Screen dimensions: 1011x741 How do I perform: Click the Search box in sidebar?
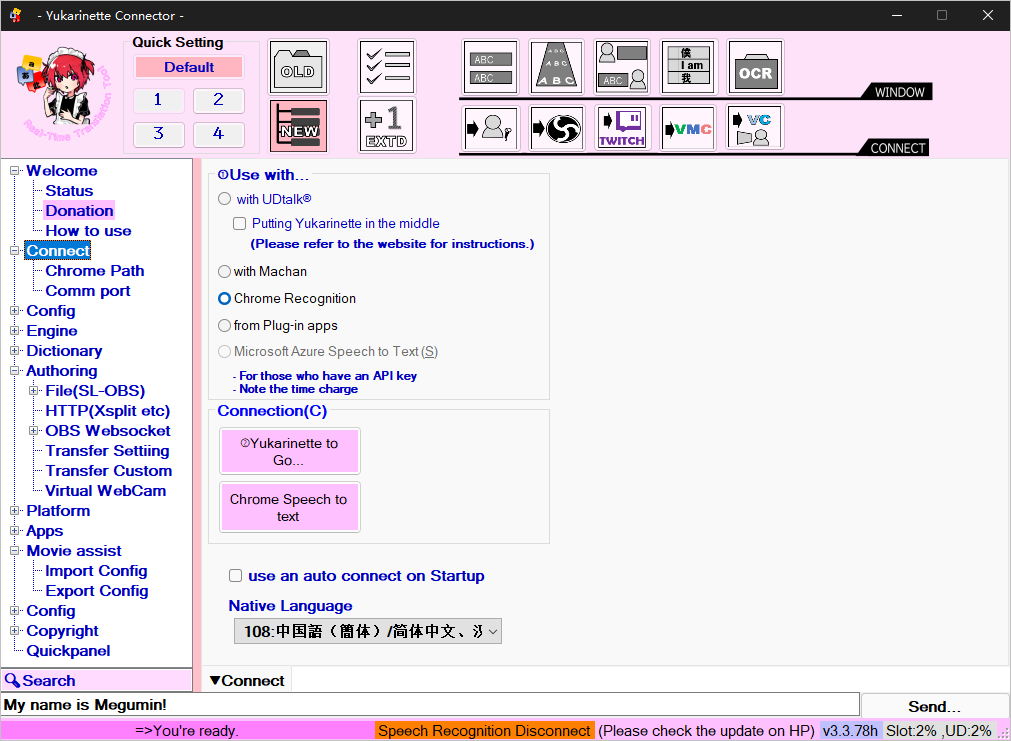click(x=97, y=680)
